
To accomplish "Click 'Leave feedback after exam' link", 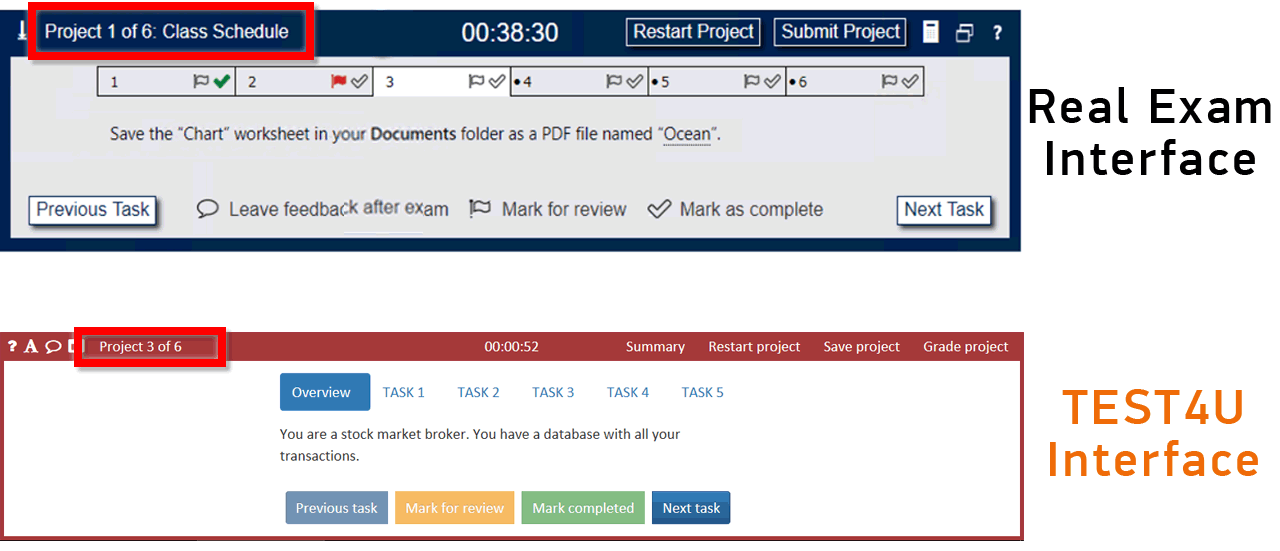I will coord(322,209).
